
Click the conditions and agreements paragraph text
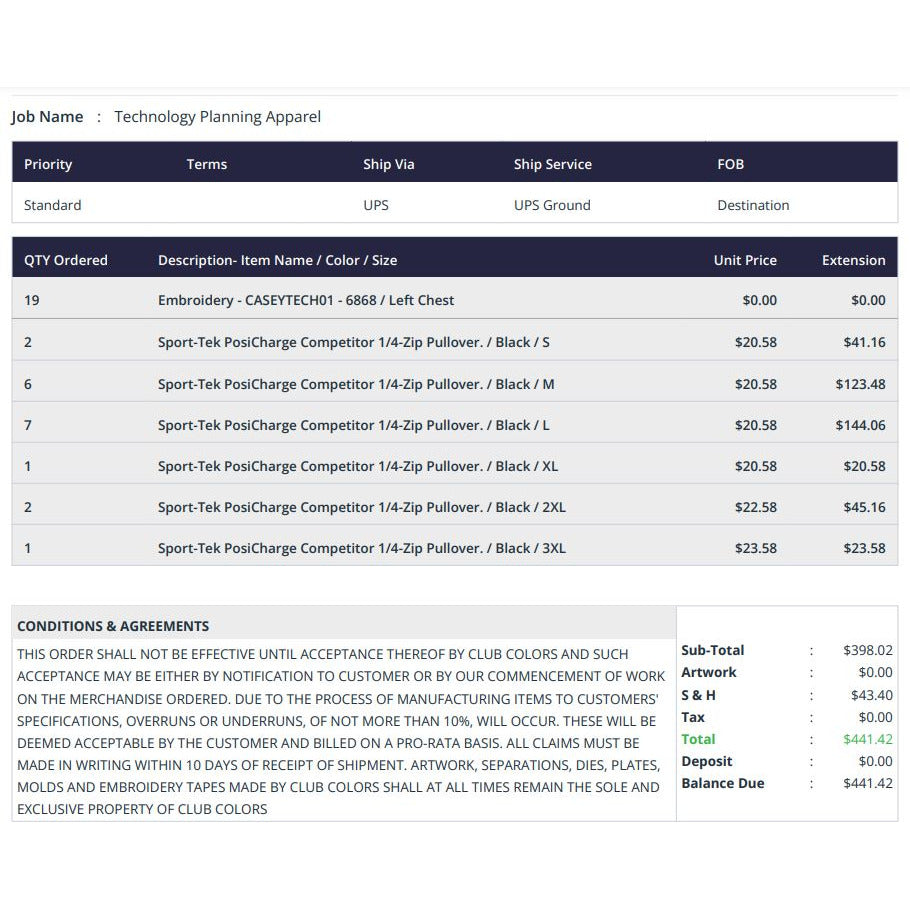[341, 731]
